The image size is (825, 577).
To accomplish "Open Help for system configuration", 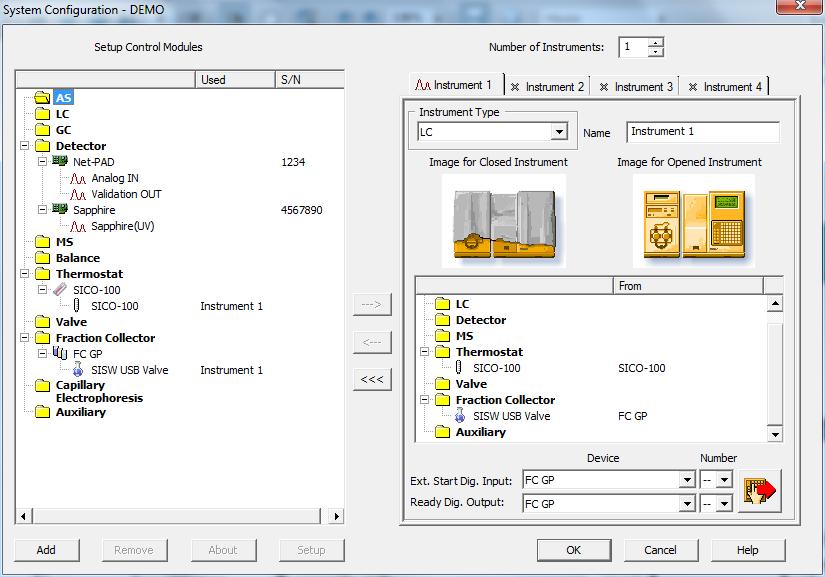I will [748, 550].
